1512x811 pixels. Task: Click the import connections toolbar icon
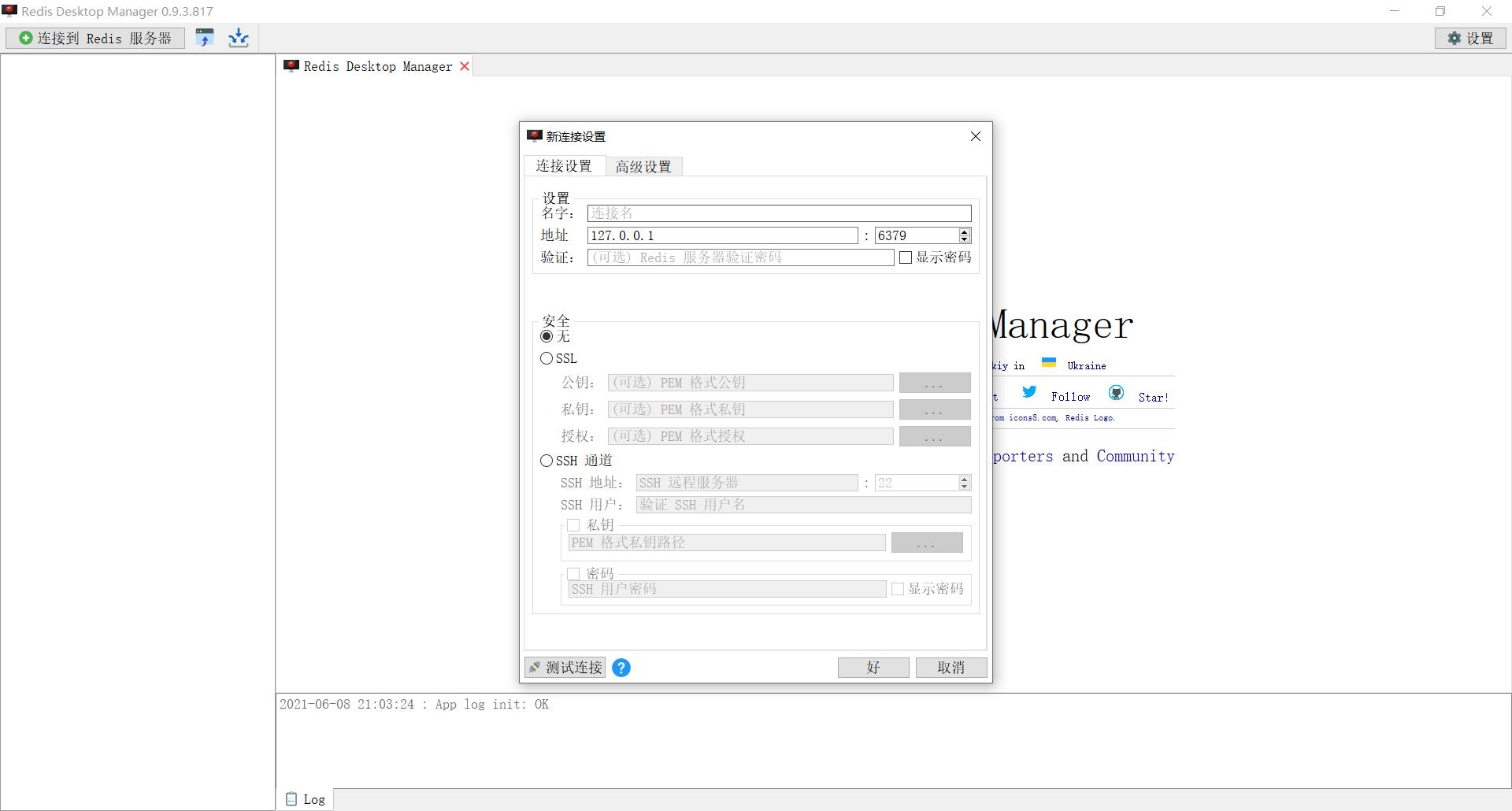pos(205,38)
